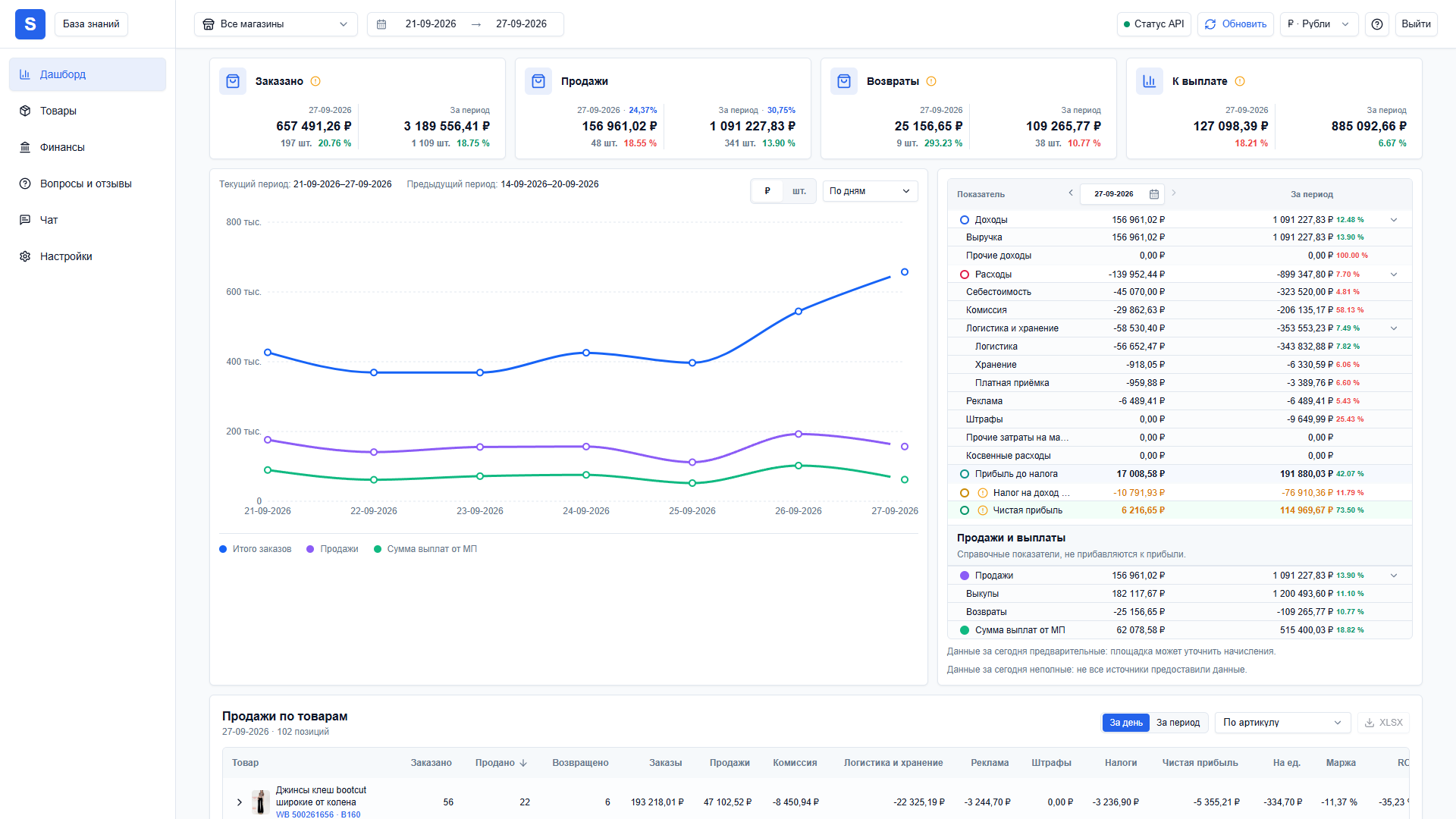Expand the Джинсы клеш bootcut product row

pyautogui.click(x=240, y=802)
